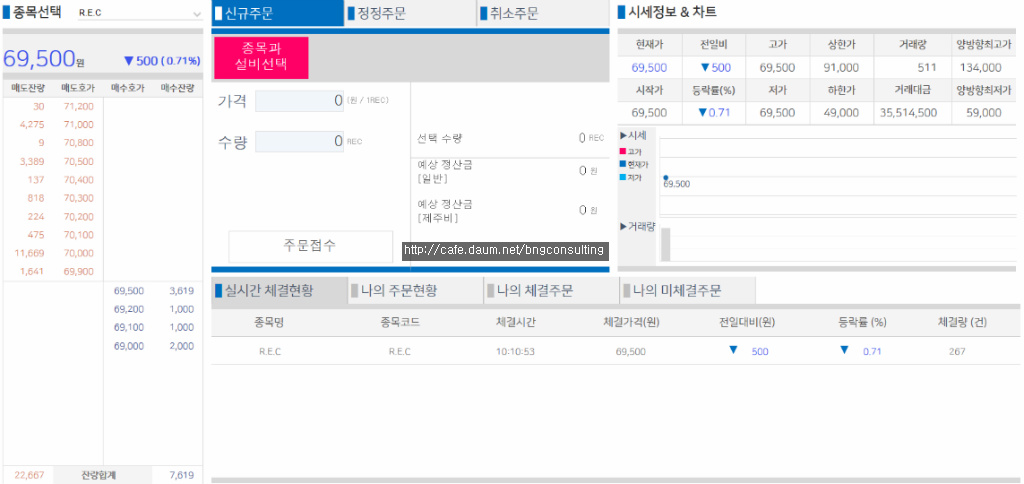Select the 70,400 sell price
The width and height of the screenshot is (1024, 484).
pos(78,180)
